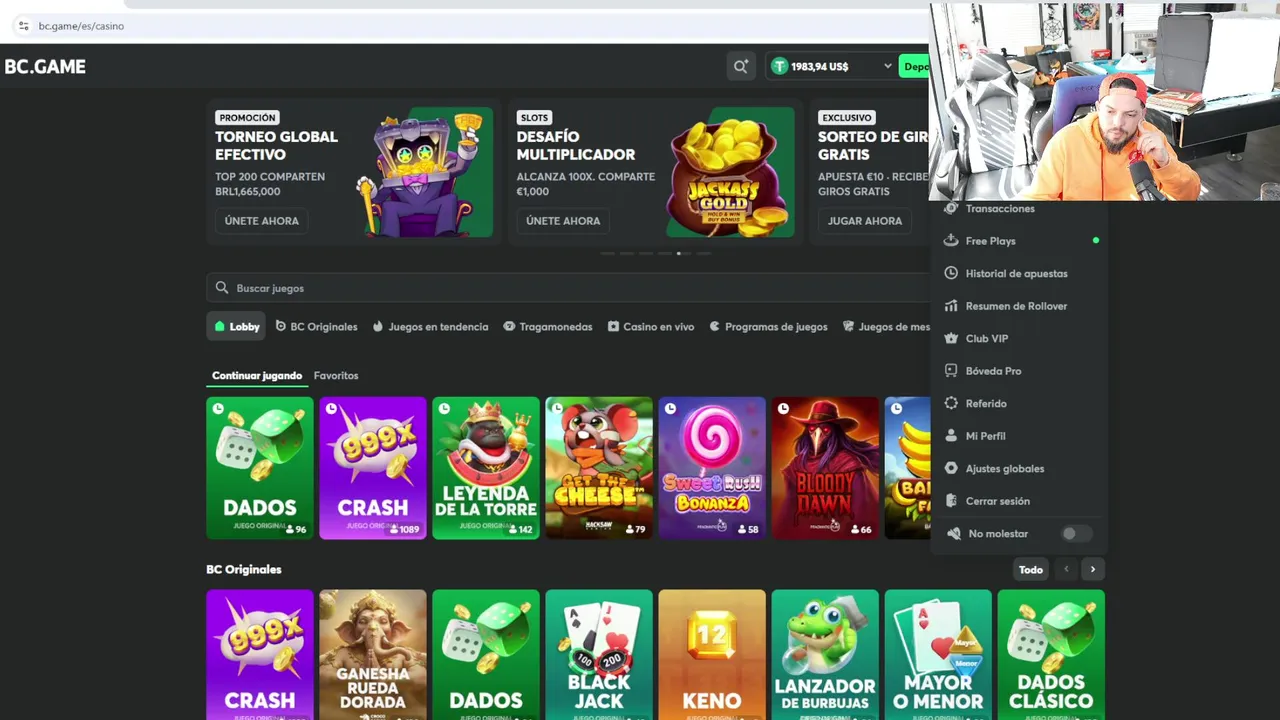This screenshot has height=720, width=1280.
Task: Open Keno original game
Action: 712,655
